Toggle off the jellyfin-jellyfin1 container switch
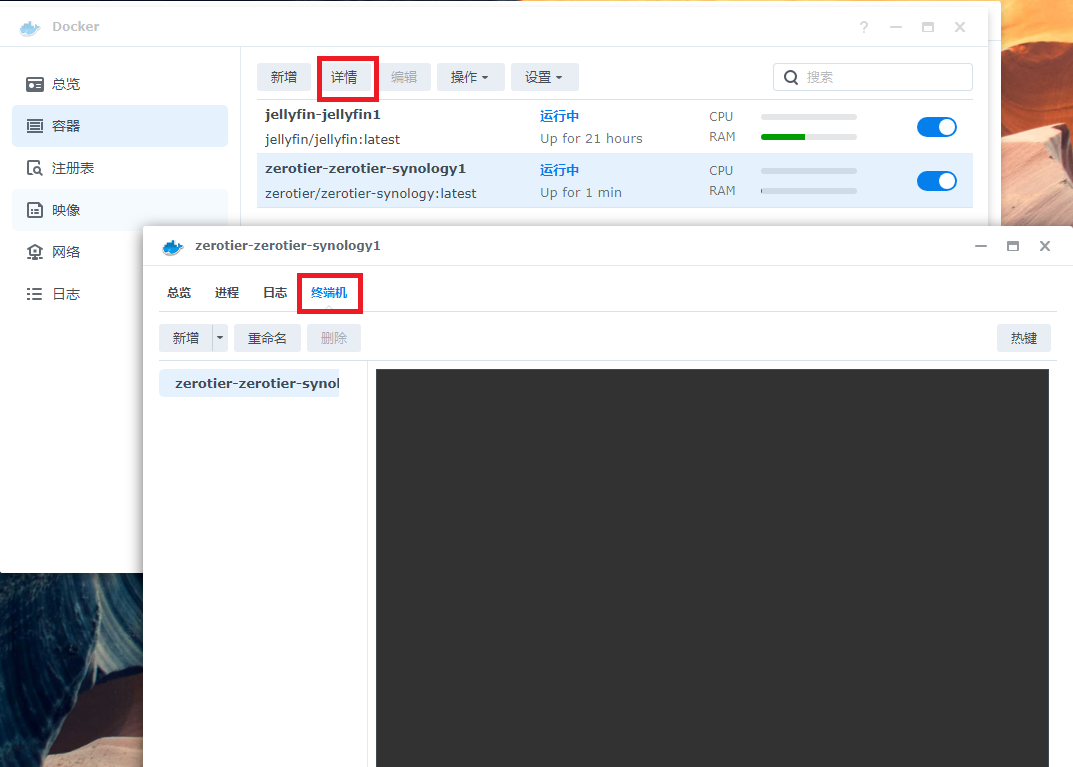 click(936, 127)
